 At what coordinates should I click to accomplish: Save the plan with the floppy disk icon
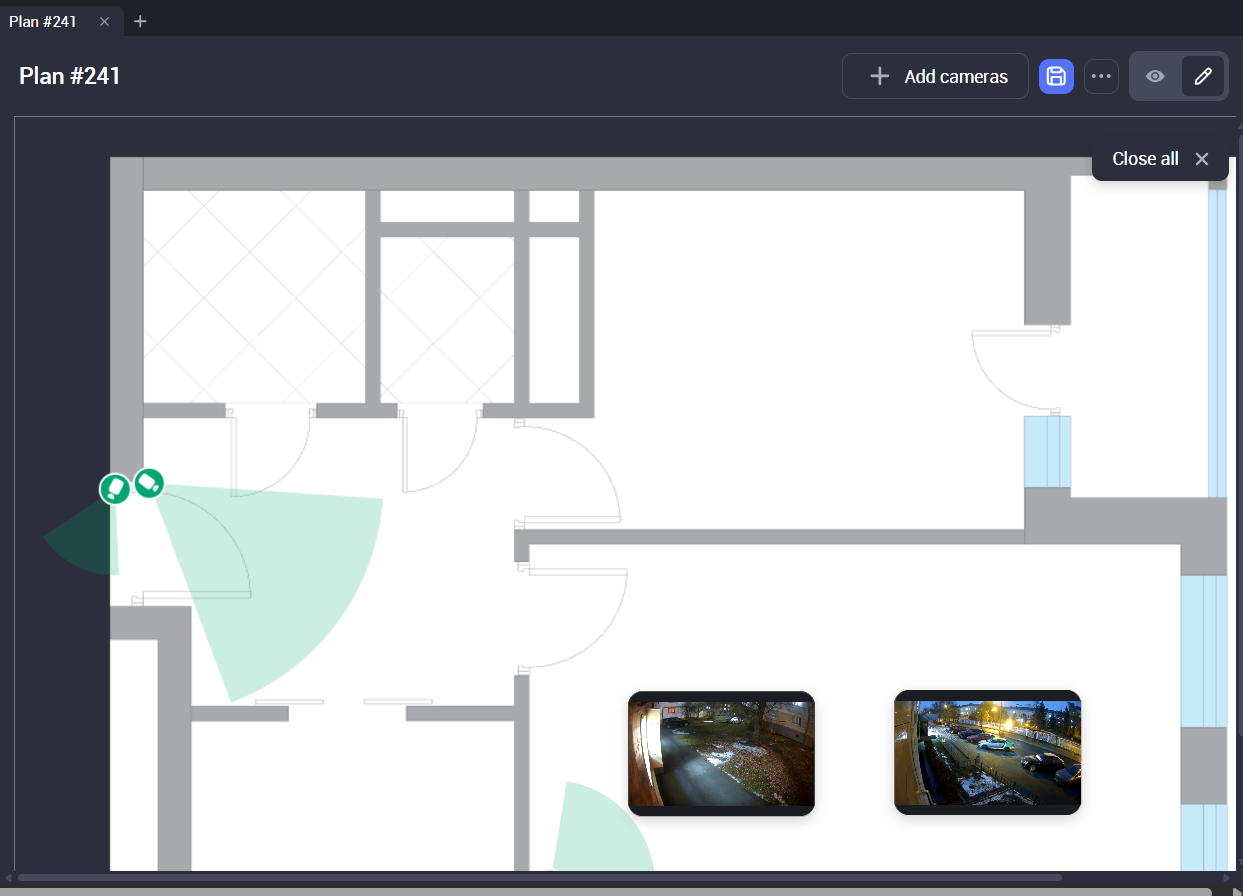[1056, 76]
